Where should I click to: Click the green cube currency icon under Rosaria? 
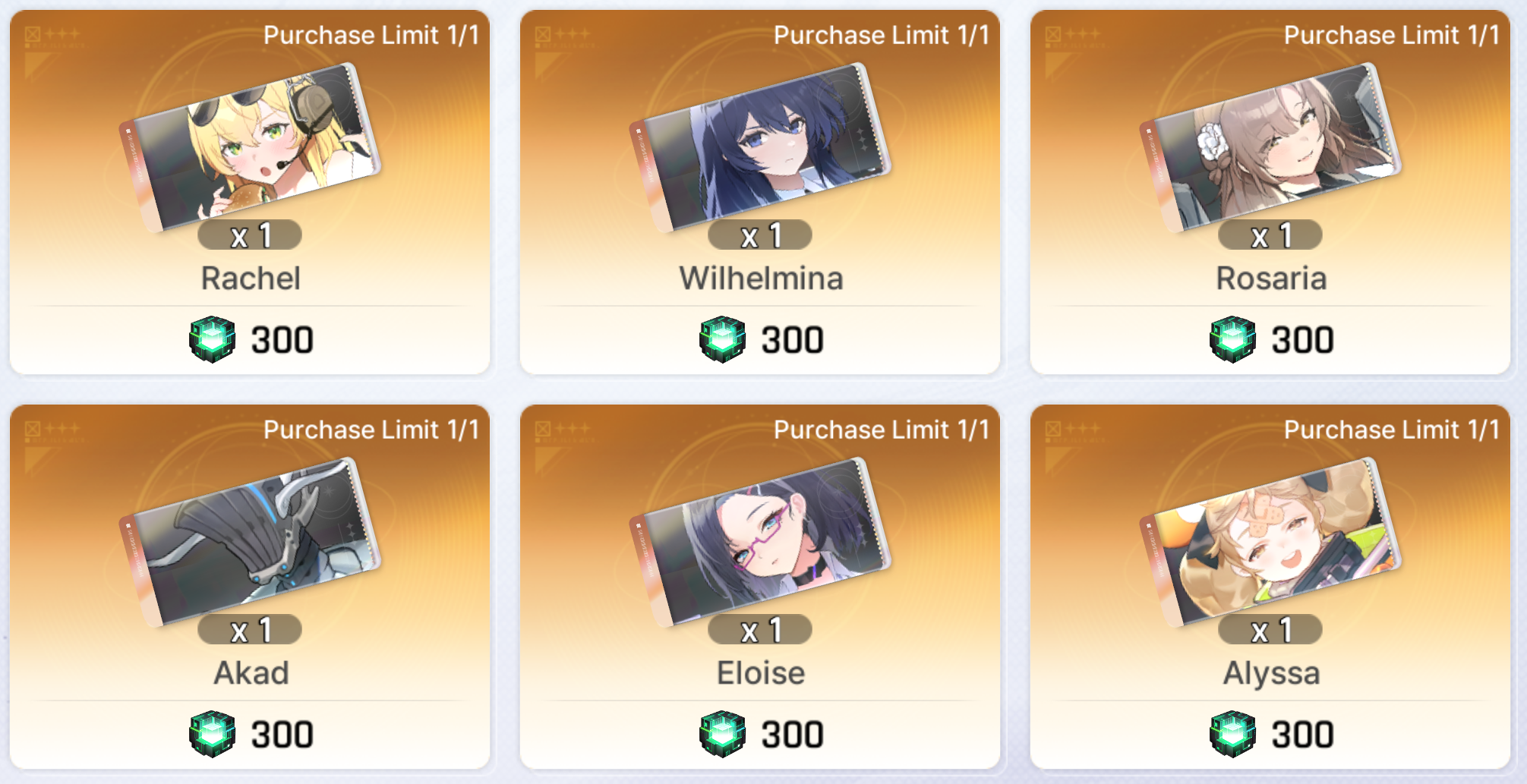[x=1232, y=339]
